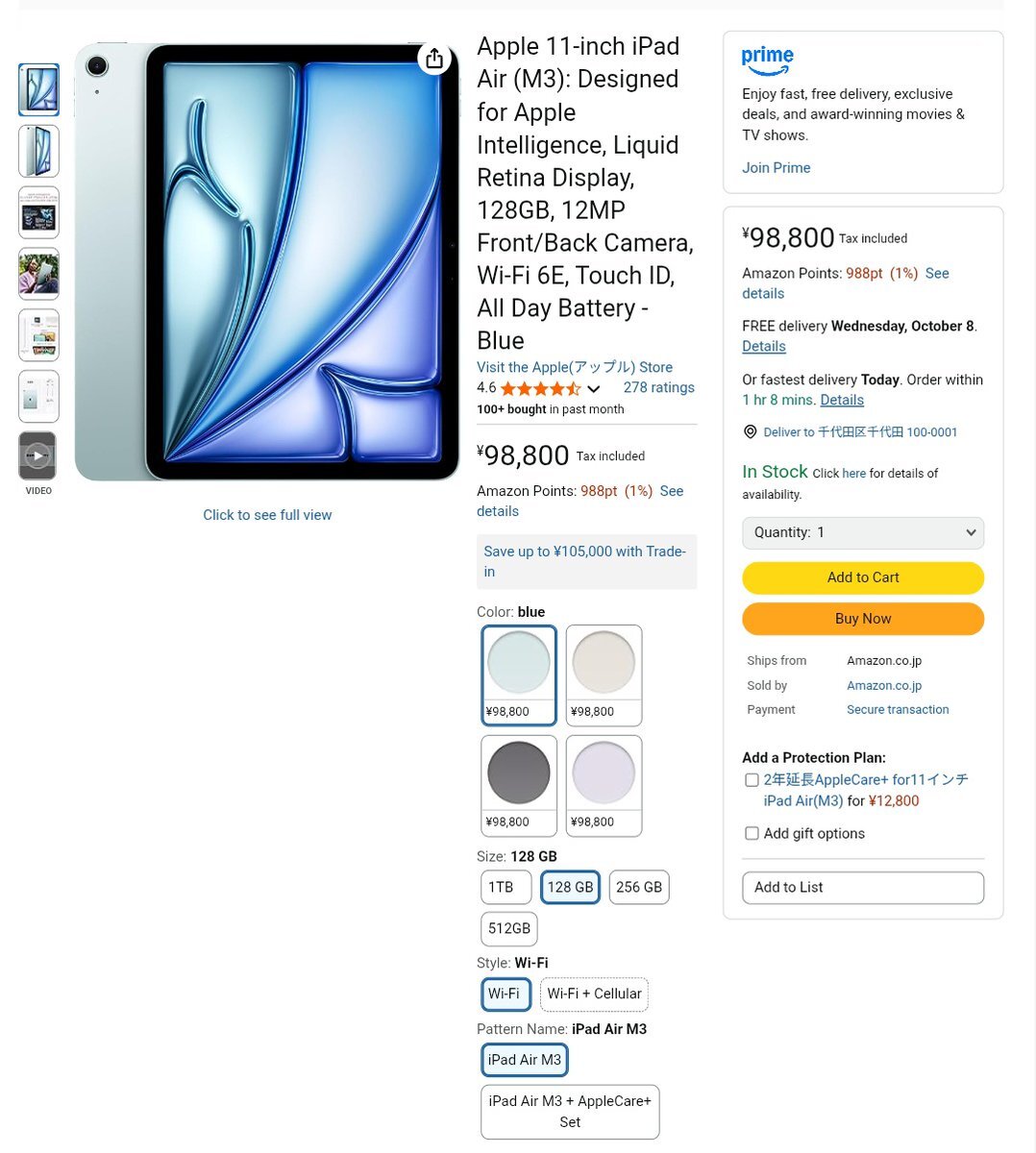Select the second product thumbnail image
This screenshot has height=1153, width=1036.
(38, 151)
